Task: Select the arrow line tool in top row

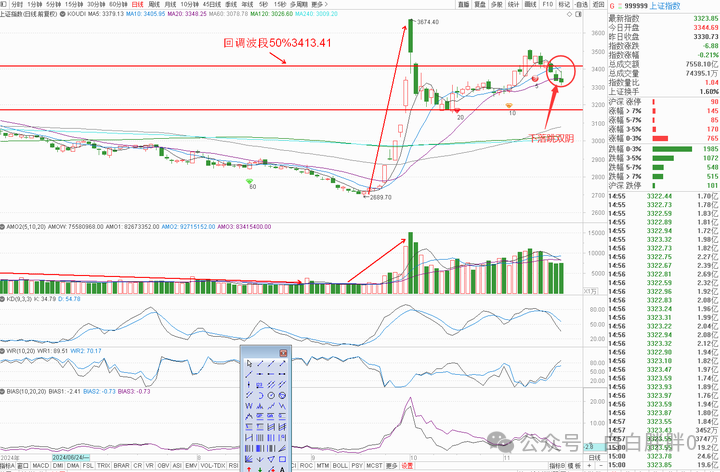Action: (x=282, y=364)
